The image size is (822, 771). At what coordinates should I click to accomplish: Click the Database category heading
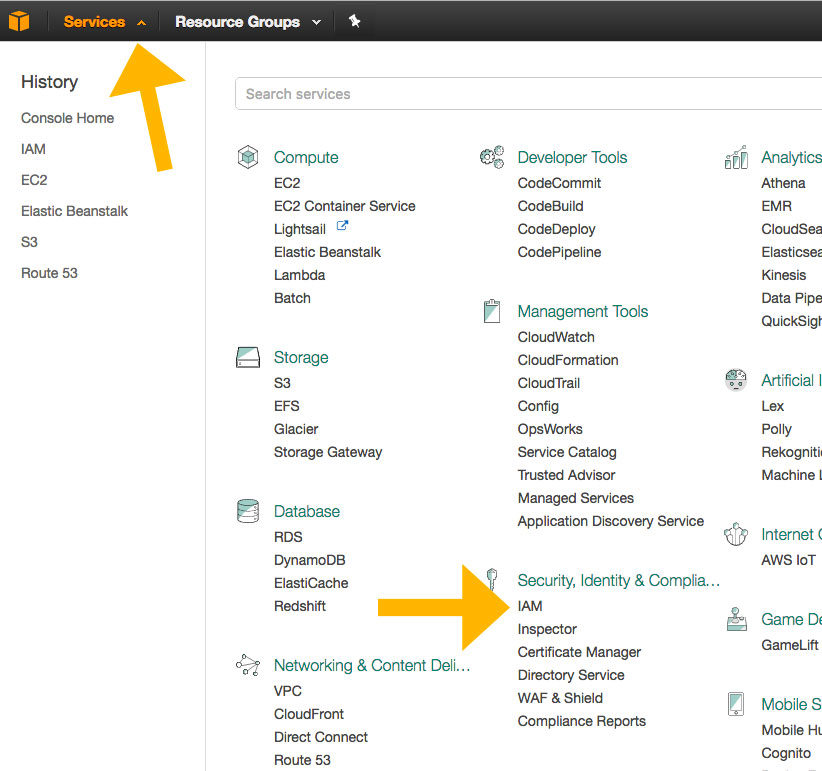click(x=307, y=512)
